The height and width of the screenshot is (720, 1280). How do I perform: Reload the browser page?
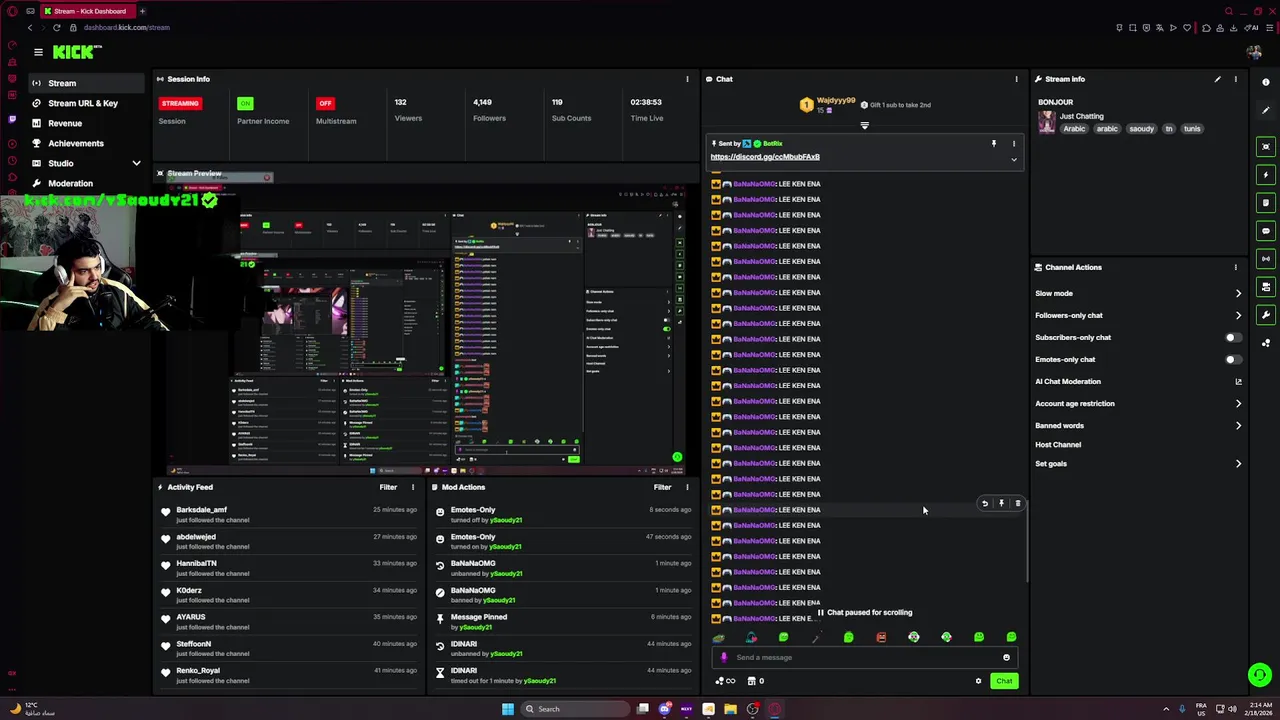(x=56, y=27)
